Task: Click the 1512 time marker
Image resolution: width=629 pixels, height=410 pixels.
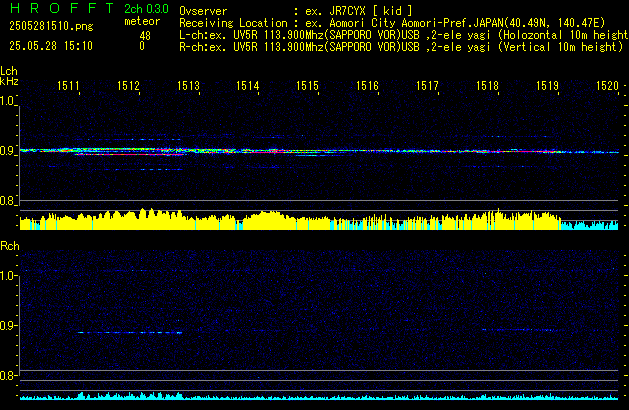Action: pos(128,86)
